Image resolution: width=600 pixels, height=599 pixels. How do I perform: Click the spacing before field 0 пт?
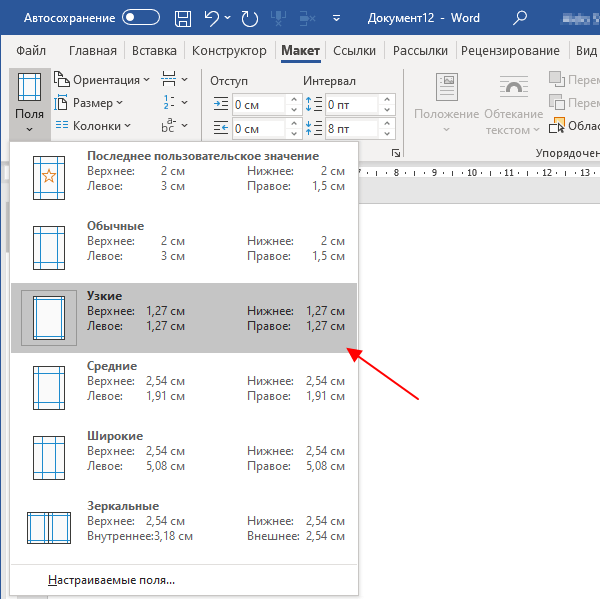point(352,104)
